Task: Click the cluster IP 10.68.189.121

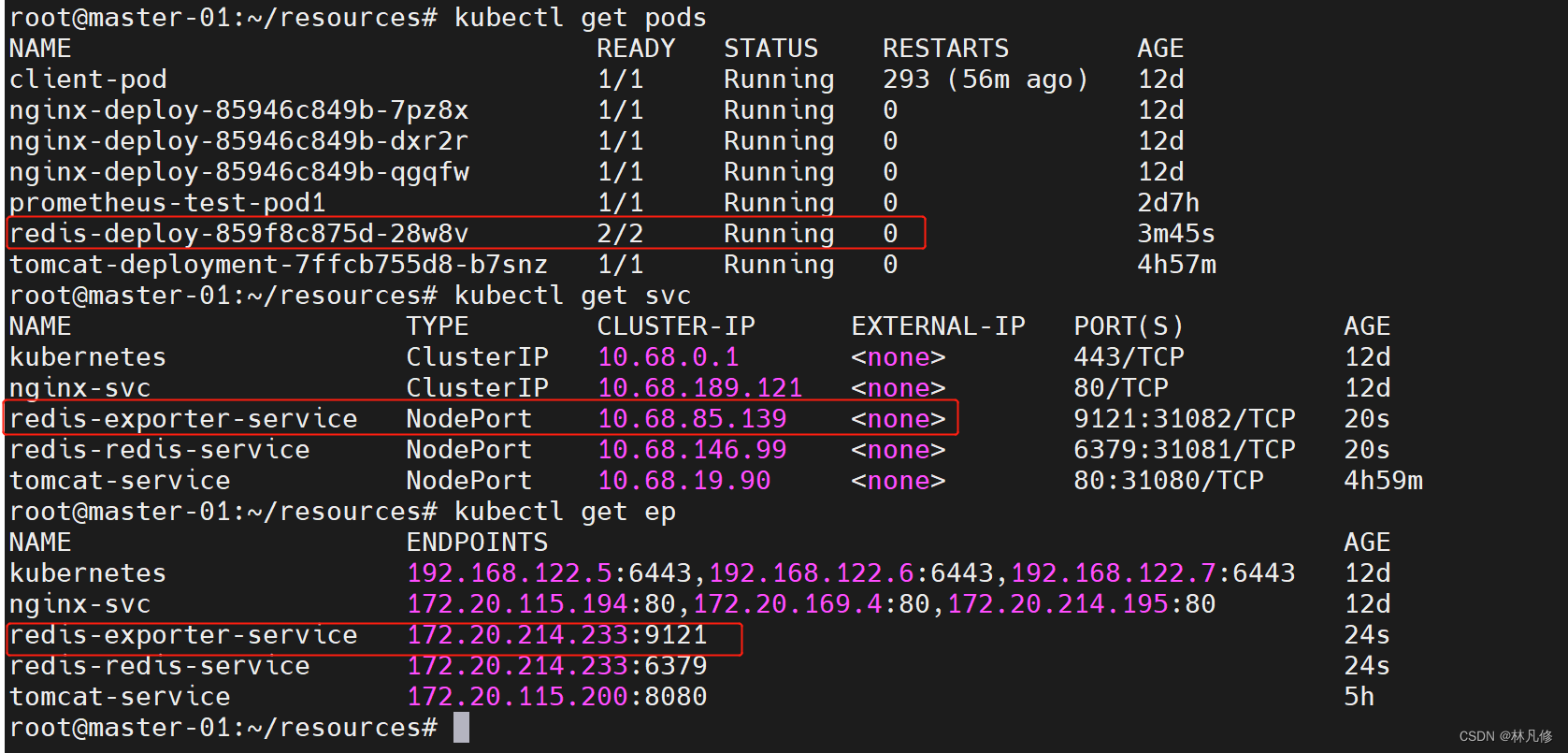Action: tap(699, 388)
